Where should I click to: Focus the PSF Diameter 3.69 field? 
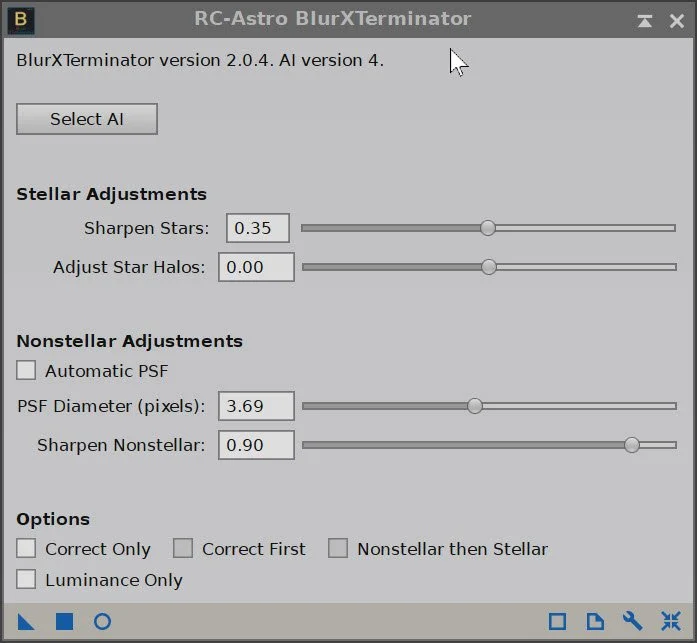point(256,406)
